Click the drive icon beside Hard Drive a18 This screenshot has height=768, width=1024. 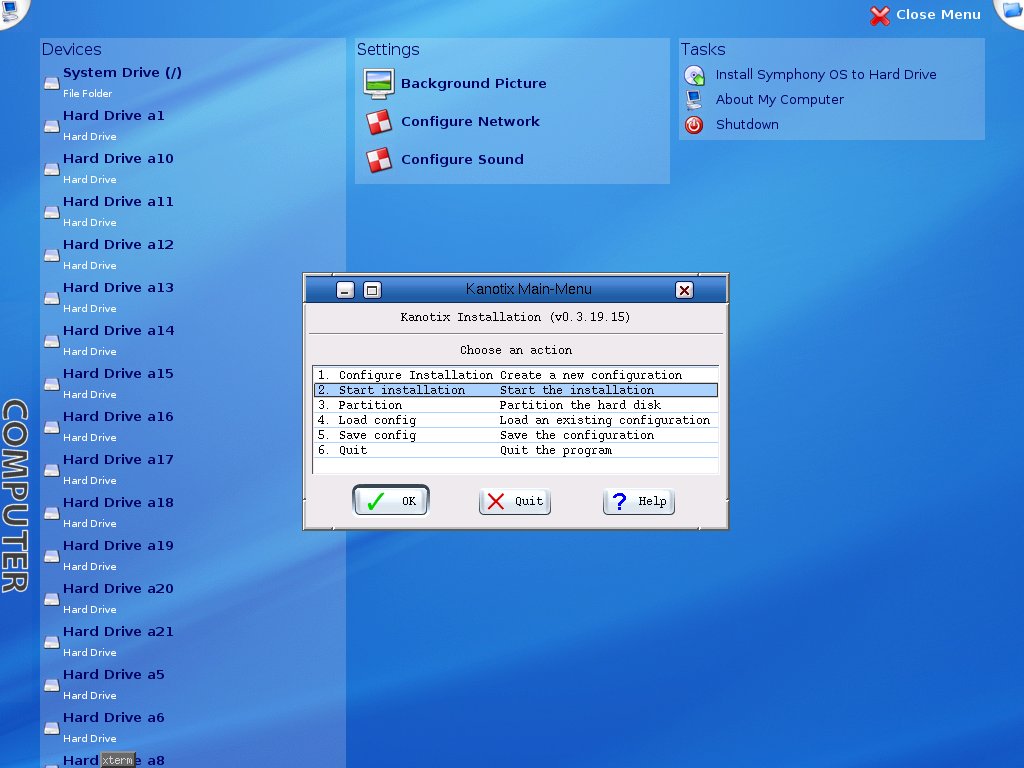pos(52,514)
